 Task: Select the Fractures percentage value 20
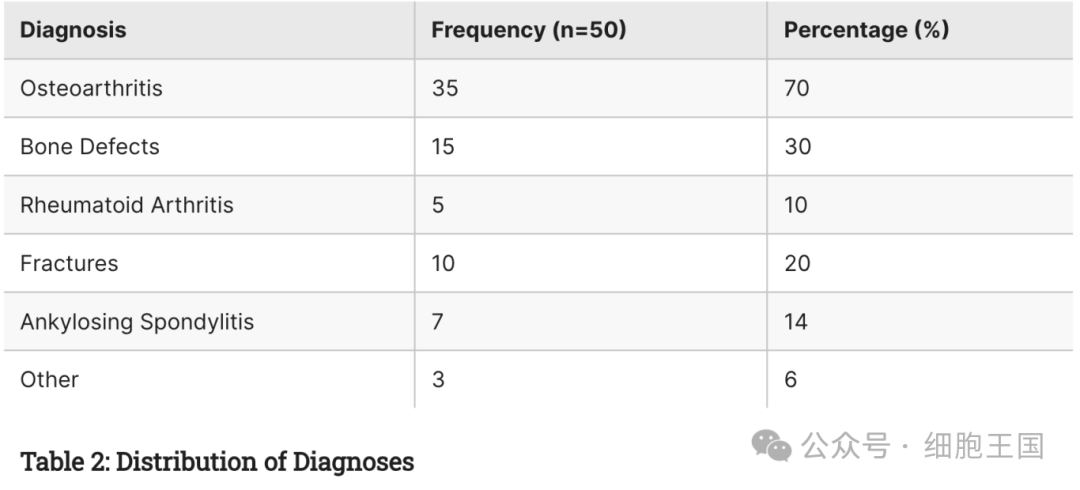click(797, 263)
